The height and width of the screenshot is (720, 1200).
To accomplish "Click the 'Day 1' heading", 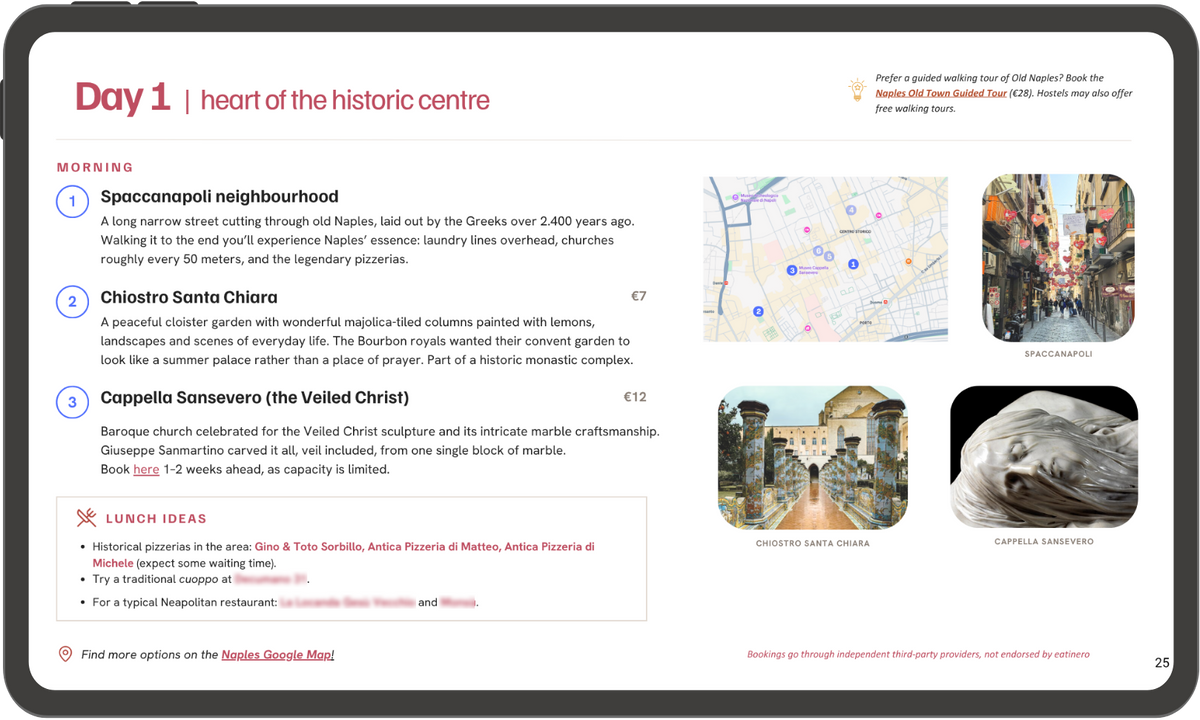I will 122,97.
